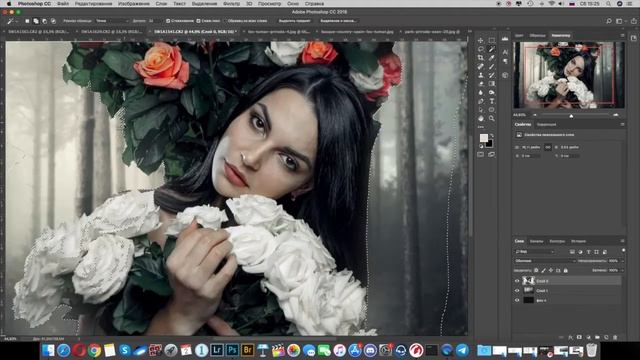
Task: Toggle visibility of top layer Слой 0
Action: click(x=517, y=281)
